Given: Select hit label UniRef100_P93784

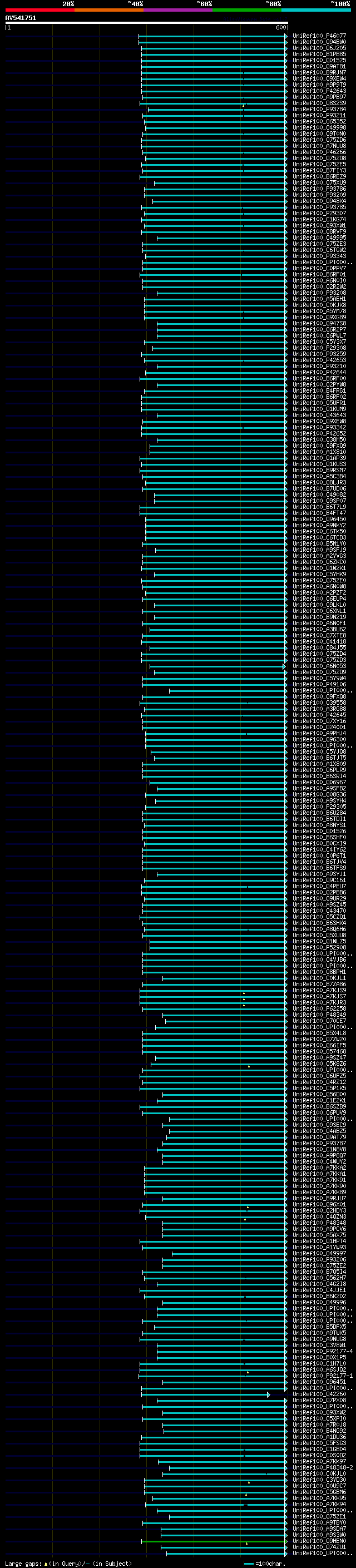Looking at the screenshot, I should [x=319, y=110].
